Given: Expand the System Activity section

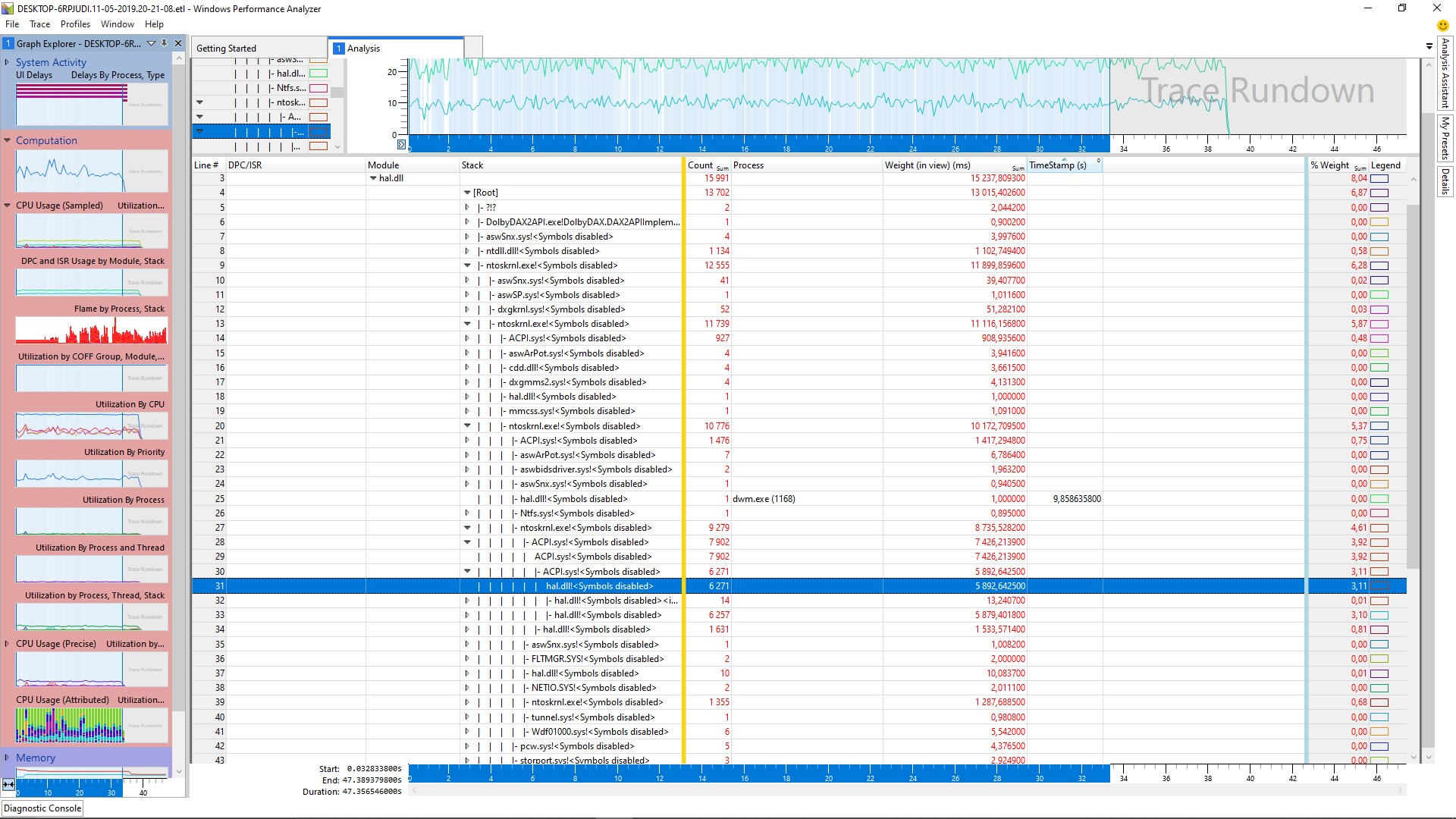Looking at the screenshot, I should tap(7, 62).
